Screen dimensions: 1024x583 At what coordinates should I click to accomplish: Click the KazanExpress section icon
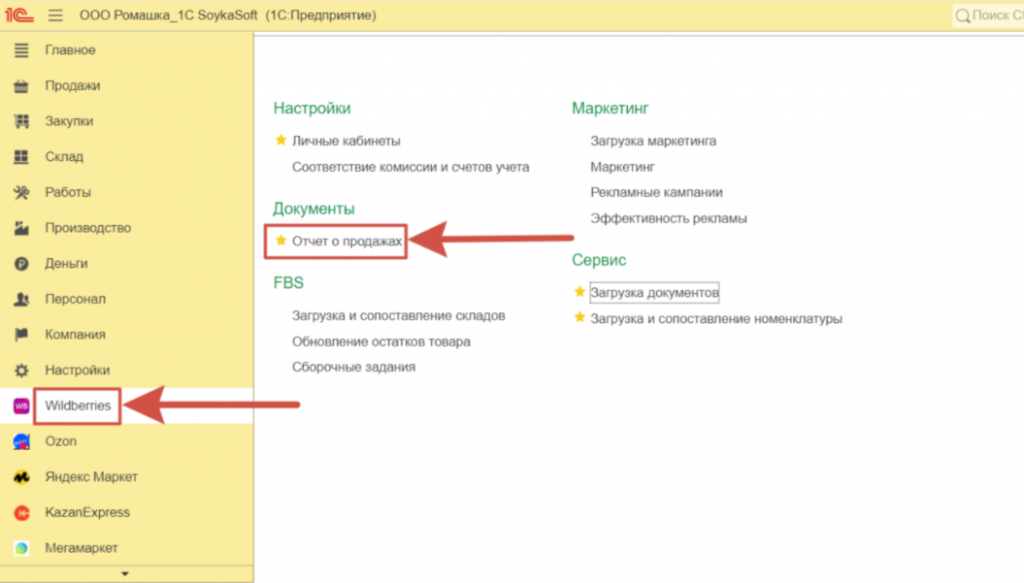(x=20, y=513)
